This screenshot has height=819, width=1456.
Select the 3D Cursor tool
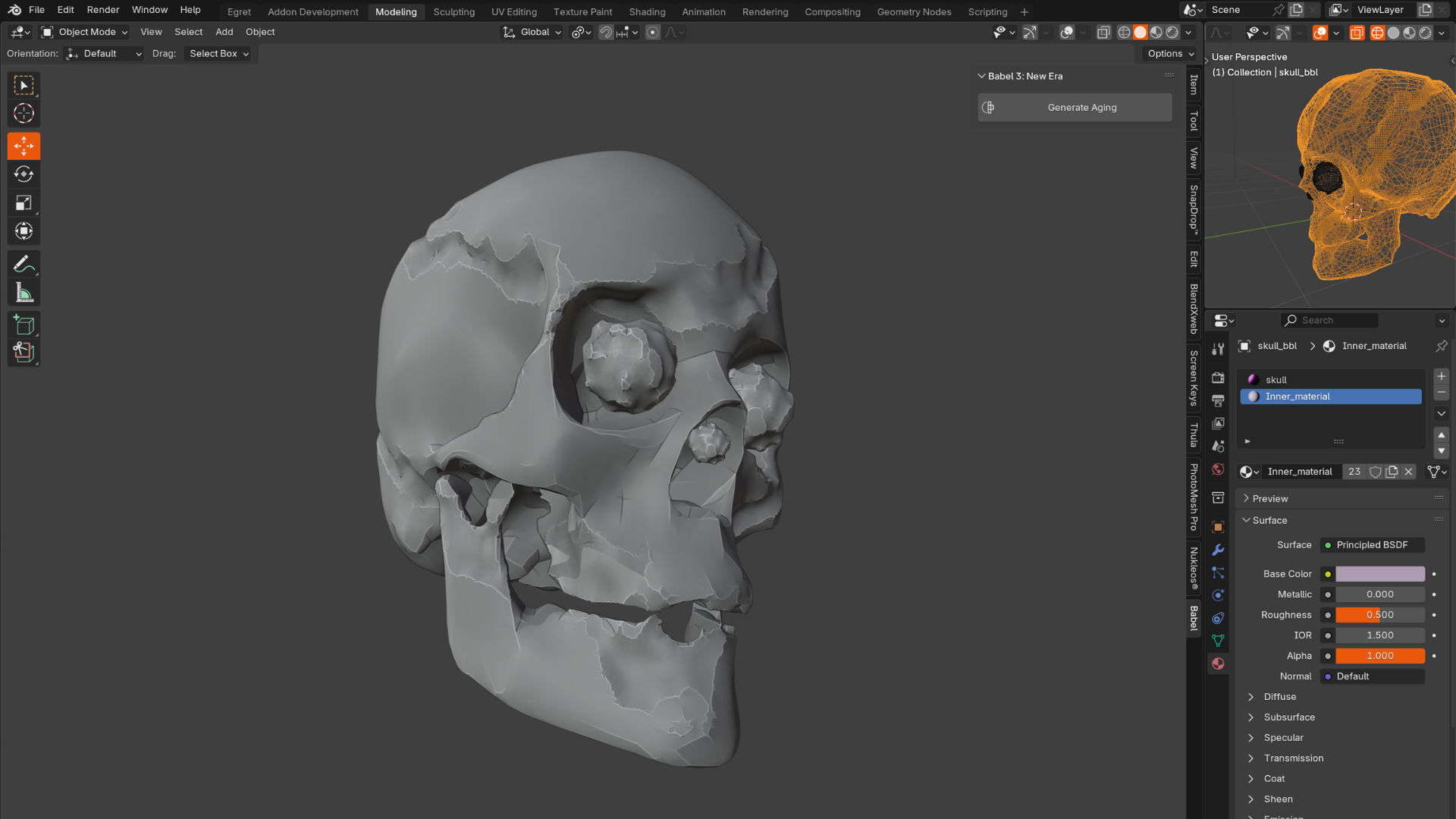(24, 114)
